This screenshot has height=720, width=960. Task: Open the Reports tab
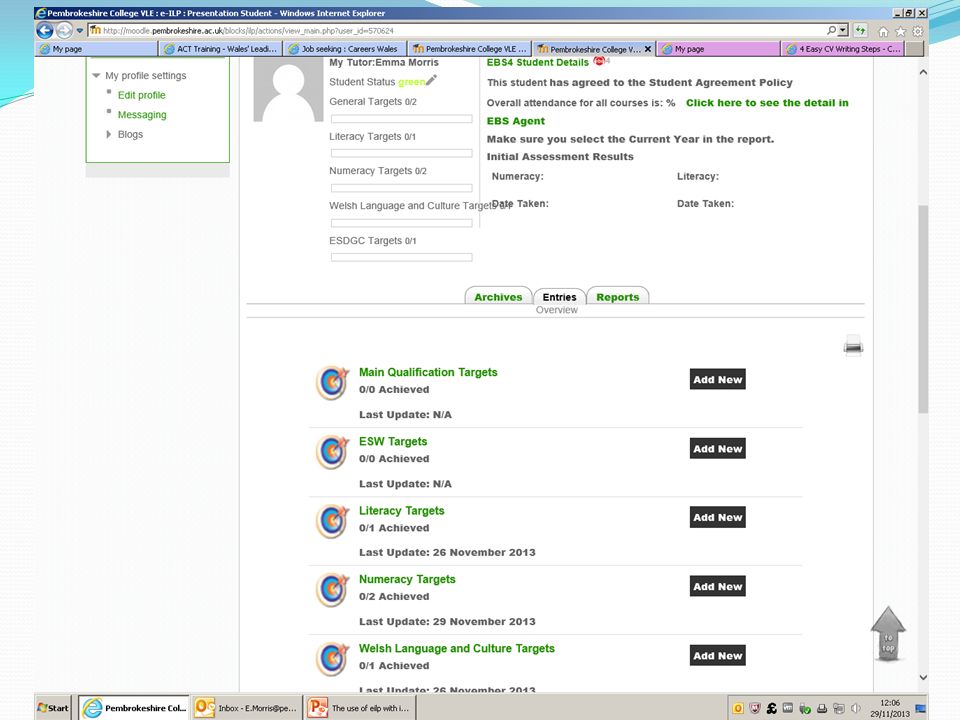pyautogui.click(x=617, y=296)
